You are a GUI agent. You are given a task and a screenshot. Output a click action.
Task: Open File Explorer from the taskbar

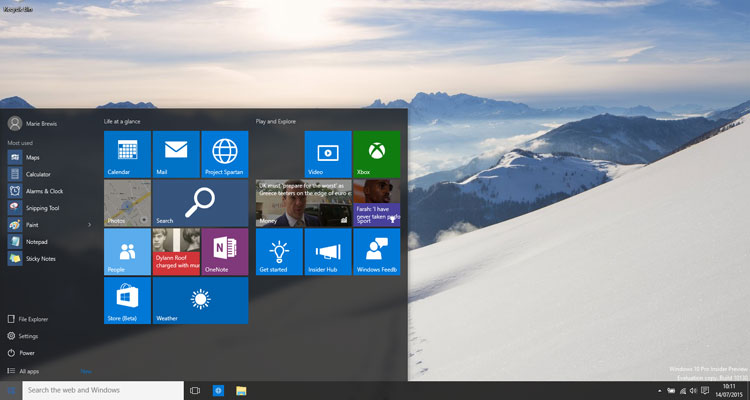tap(241, 390)
